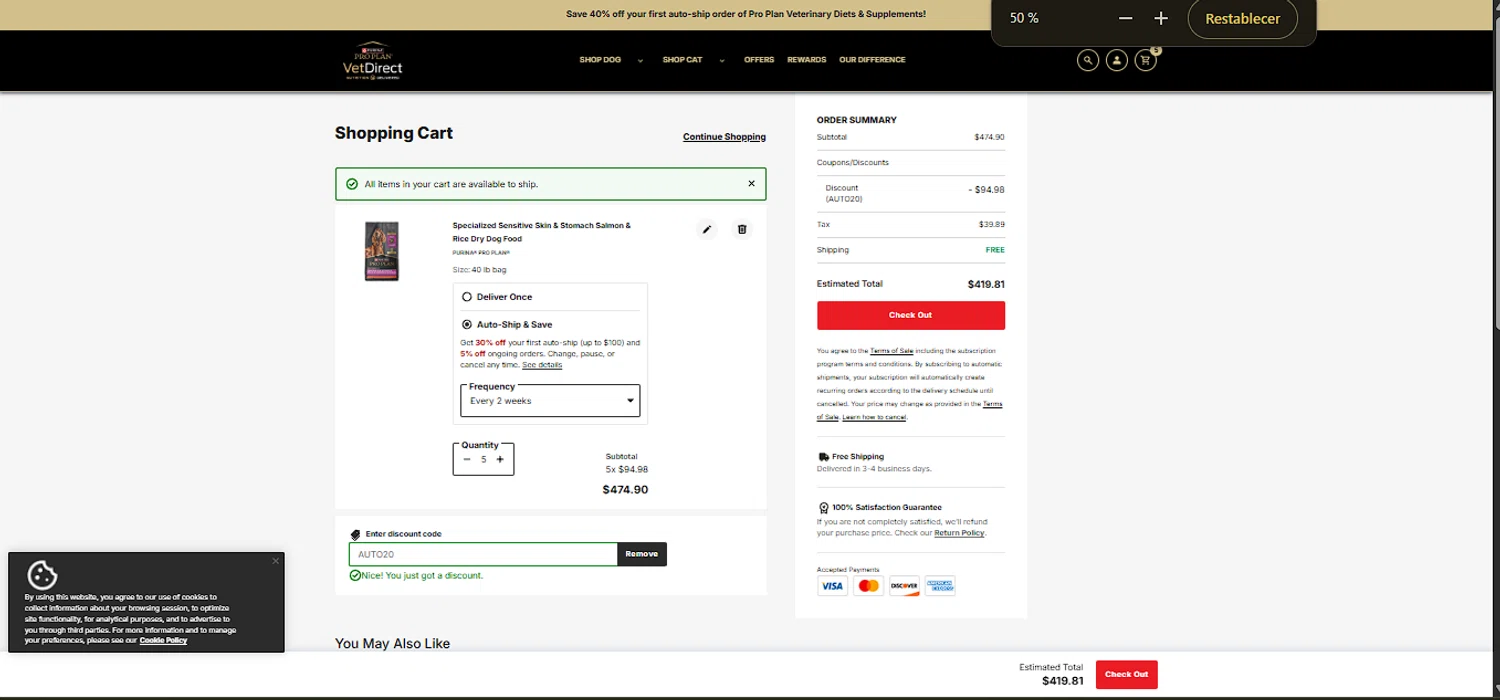Increase browser zoom with plus button

click(x=1161, y=18)
